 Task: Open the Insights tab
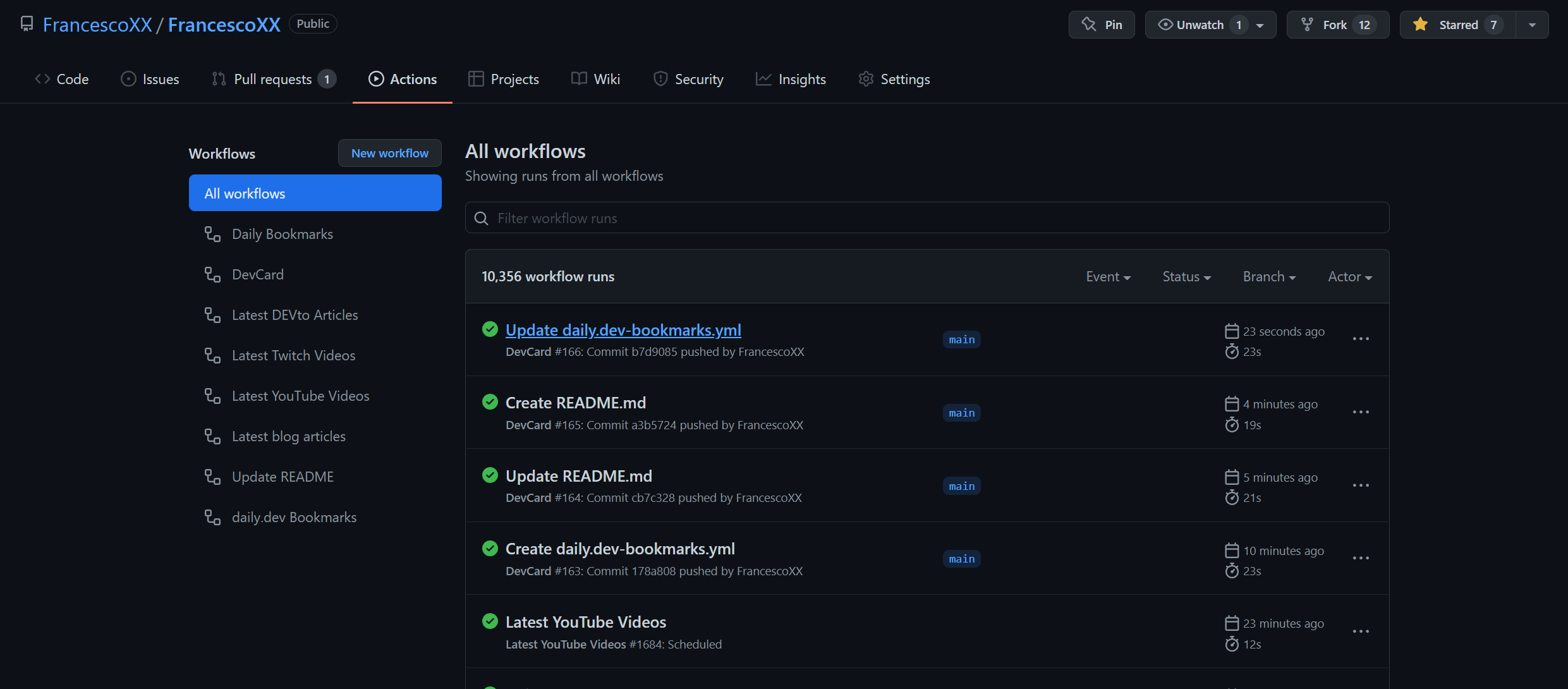(x=791, y=79)
